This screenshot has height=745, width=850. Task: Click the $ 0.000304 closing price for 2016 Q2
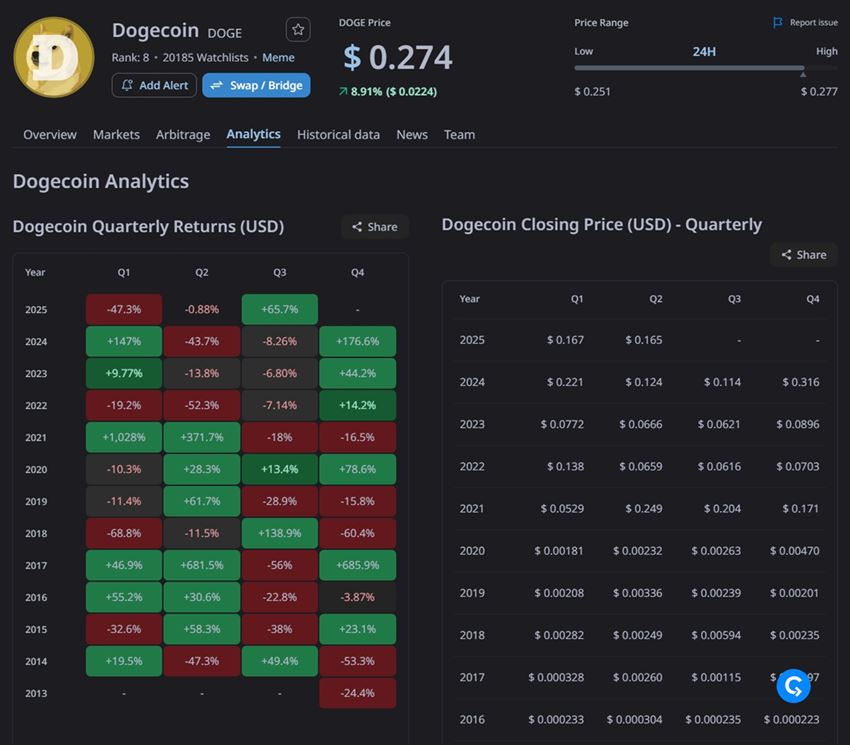coord(635,720)
